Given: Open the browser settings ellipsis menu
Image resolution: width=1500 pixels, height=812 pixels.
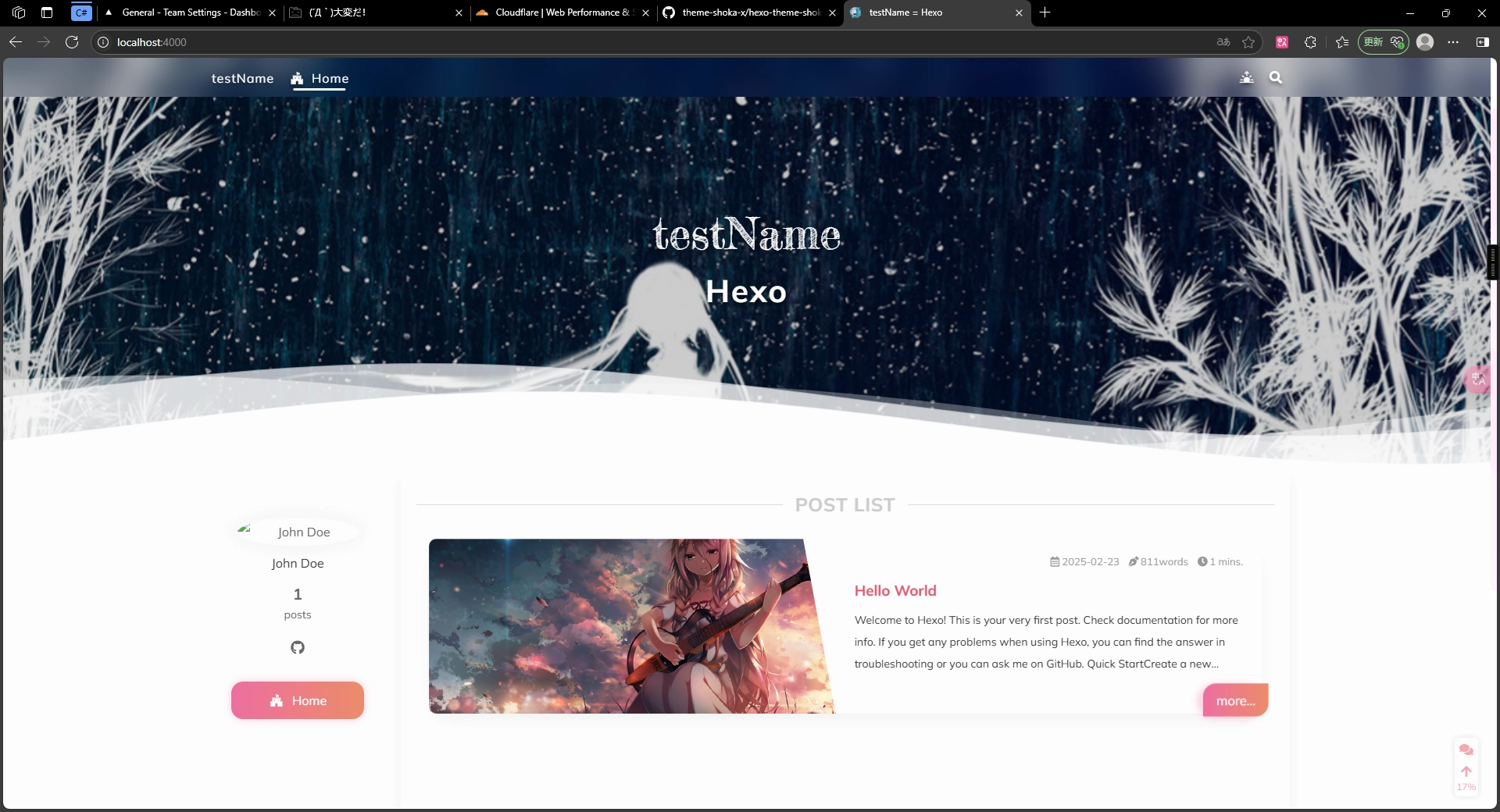Looking at the screenshot, I should coord(1453,42).
